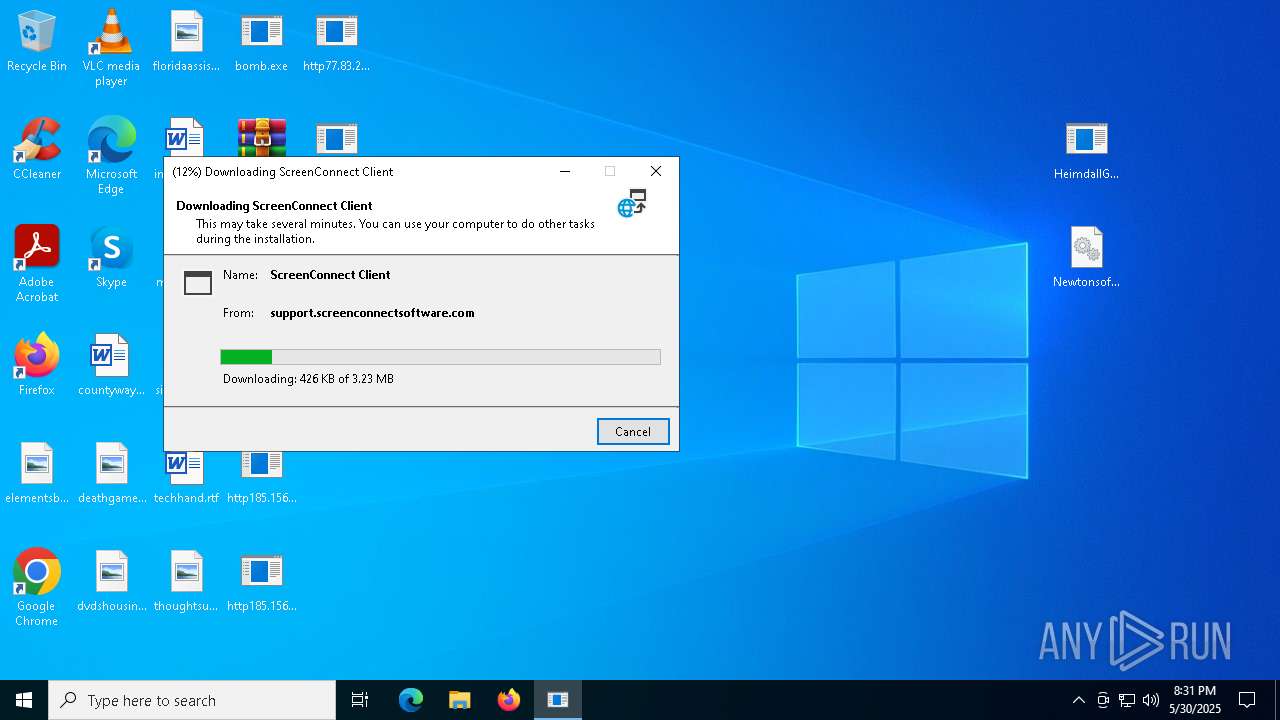Viewport: 1280px width, 720px height.
Task: Open CCleaner desktop shortcut
Action: click(x=37, y=150)
